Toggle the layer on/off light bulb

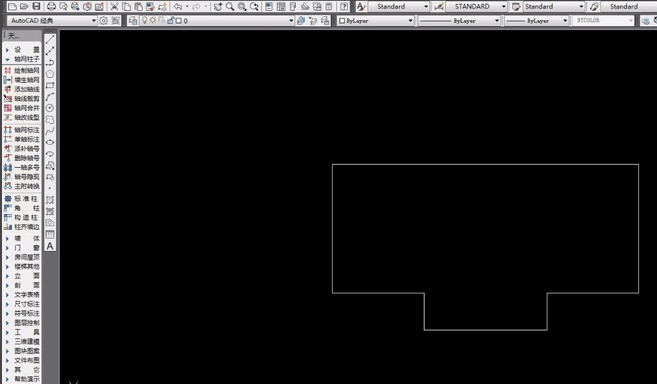pos(145,20)
